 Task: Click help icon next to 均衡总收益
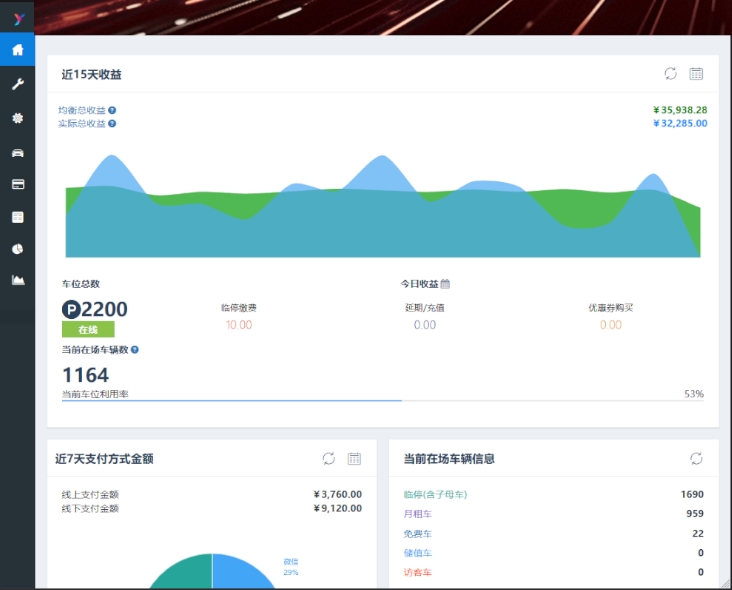click(112, 110)
